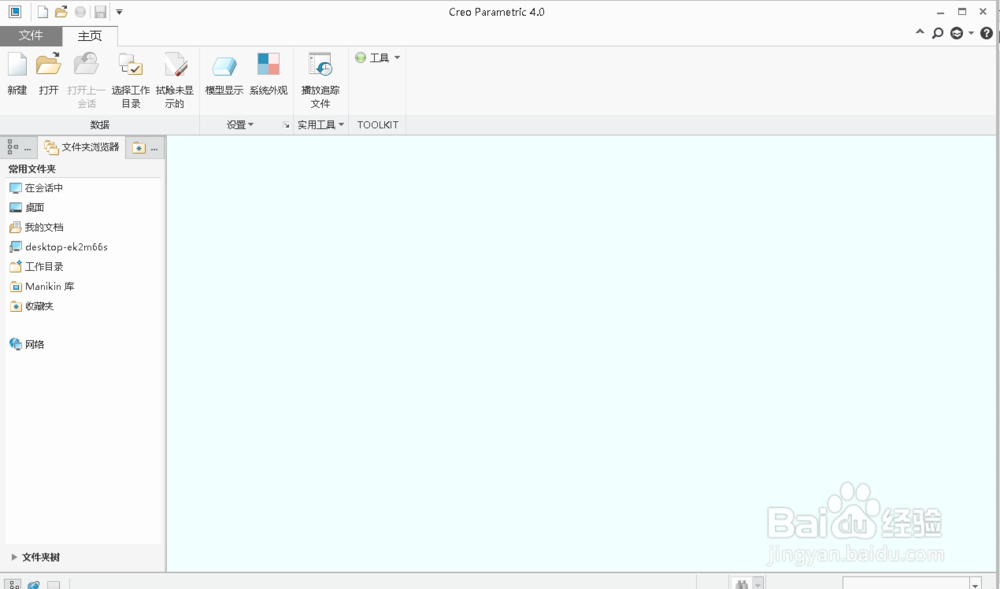Select the 网络 entry
The height and width of the screenshot is (589, 1000).
coord(27,345)
